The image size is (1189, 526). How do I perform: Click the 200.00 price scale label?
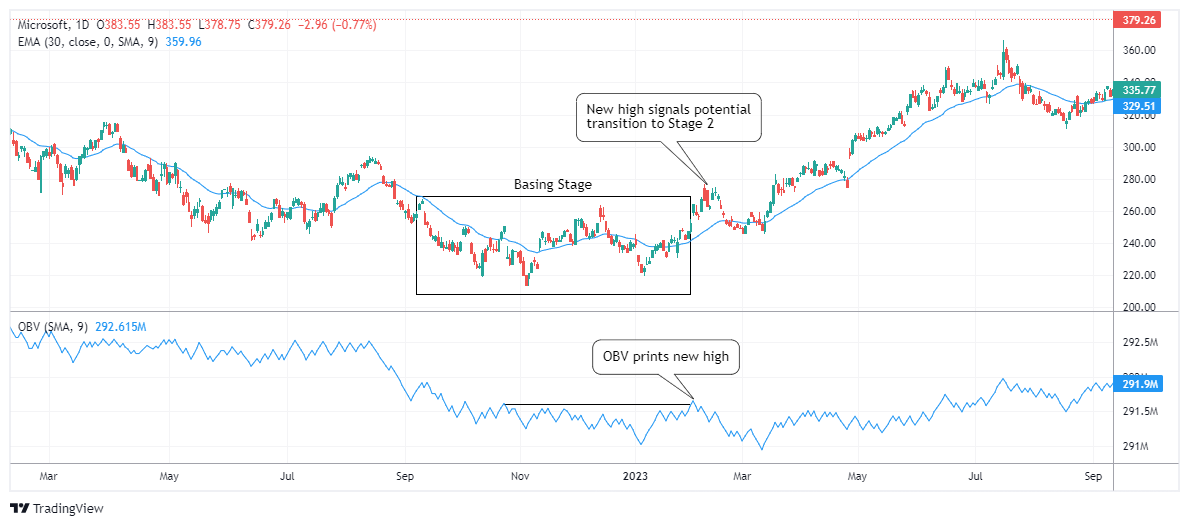[x=1139, y=308]
